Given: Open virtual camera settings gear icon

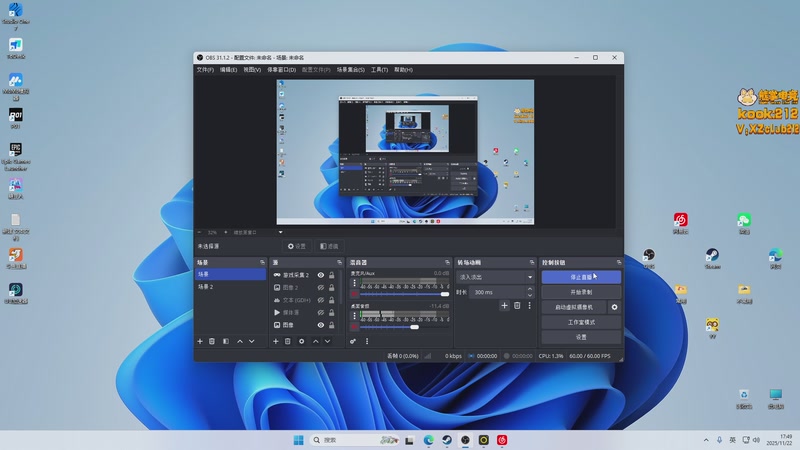Looking at the screenshot, I should (615, 307).
